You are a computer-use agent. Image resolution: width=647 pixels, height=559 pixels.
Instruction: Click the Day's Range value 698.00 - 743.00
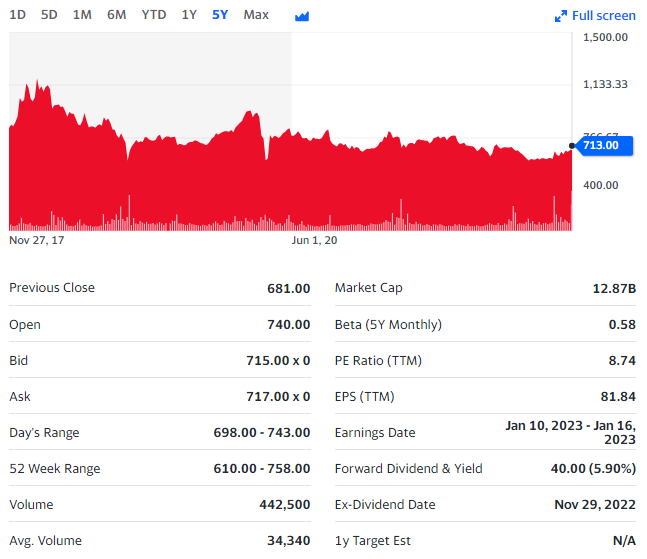click(262, 432)
